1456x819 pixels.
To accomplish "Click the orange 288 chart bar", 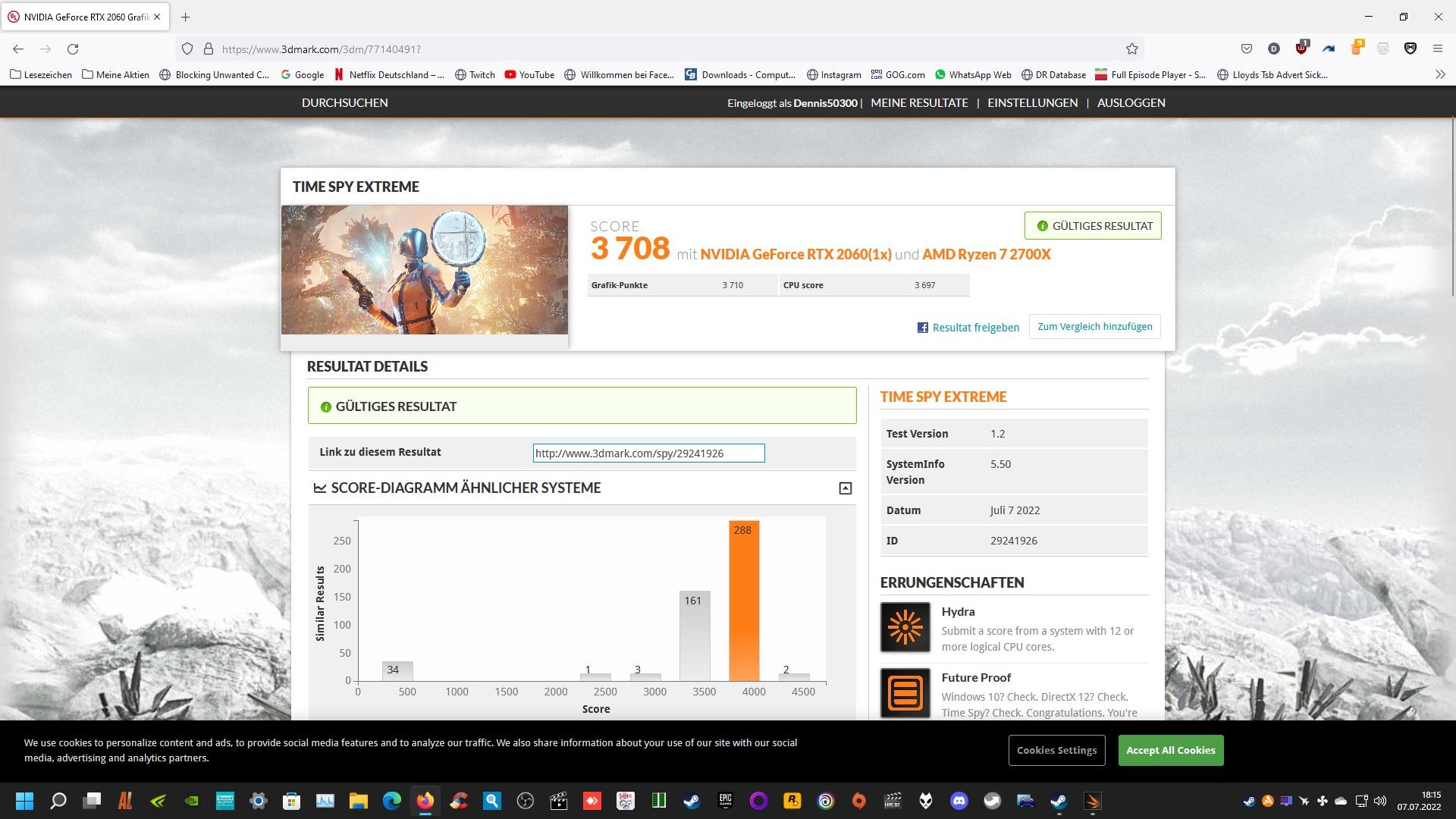I will coord(743,601).
